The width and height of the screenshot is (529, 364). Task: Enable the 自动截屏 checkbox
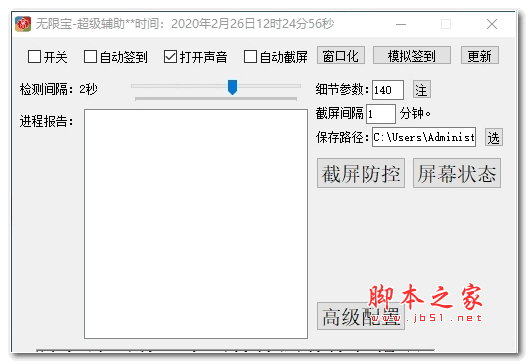tap(250, 57)
